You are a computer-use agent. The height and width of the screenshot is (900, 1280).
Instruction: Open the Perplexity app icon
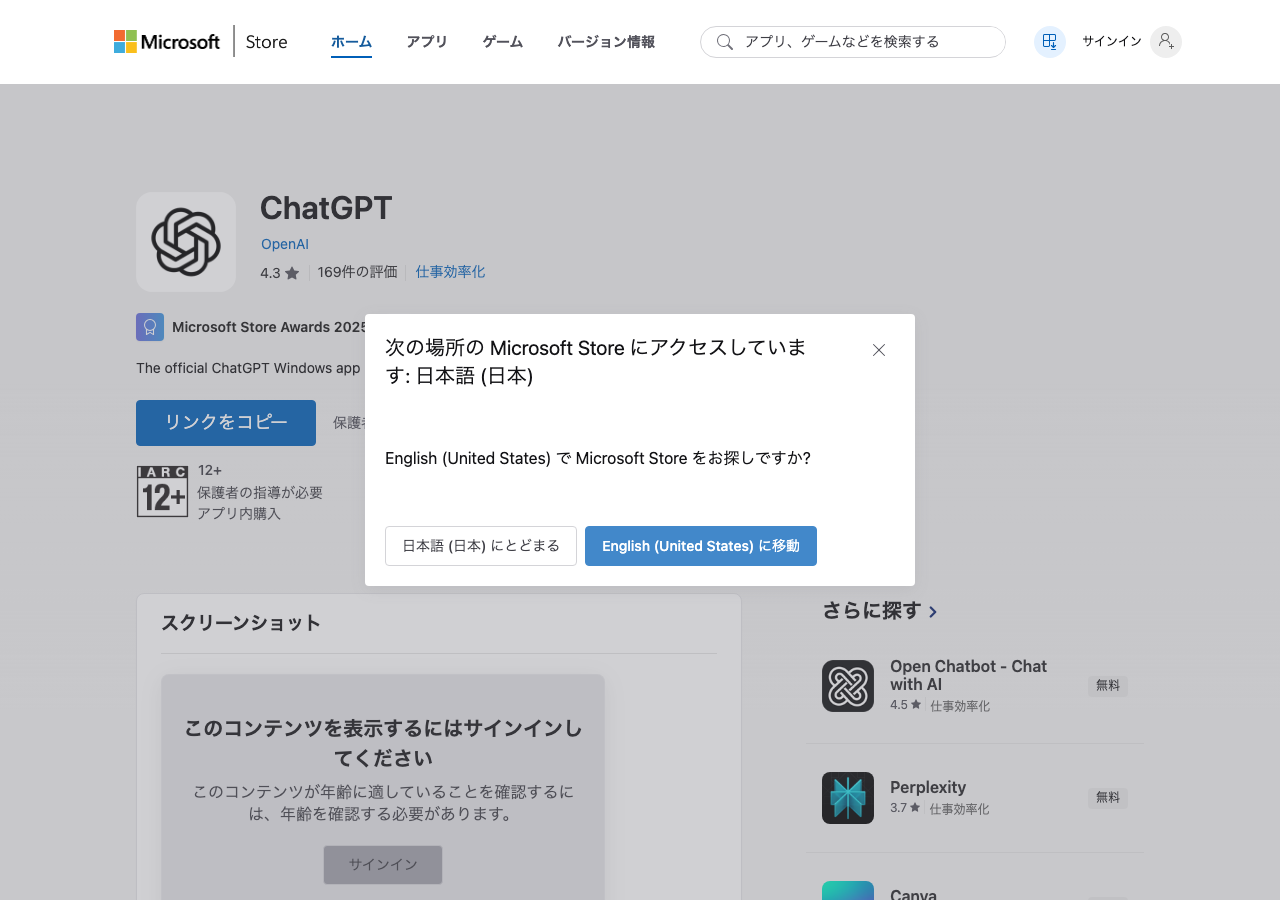click(x=848, y=798)
